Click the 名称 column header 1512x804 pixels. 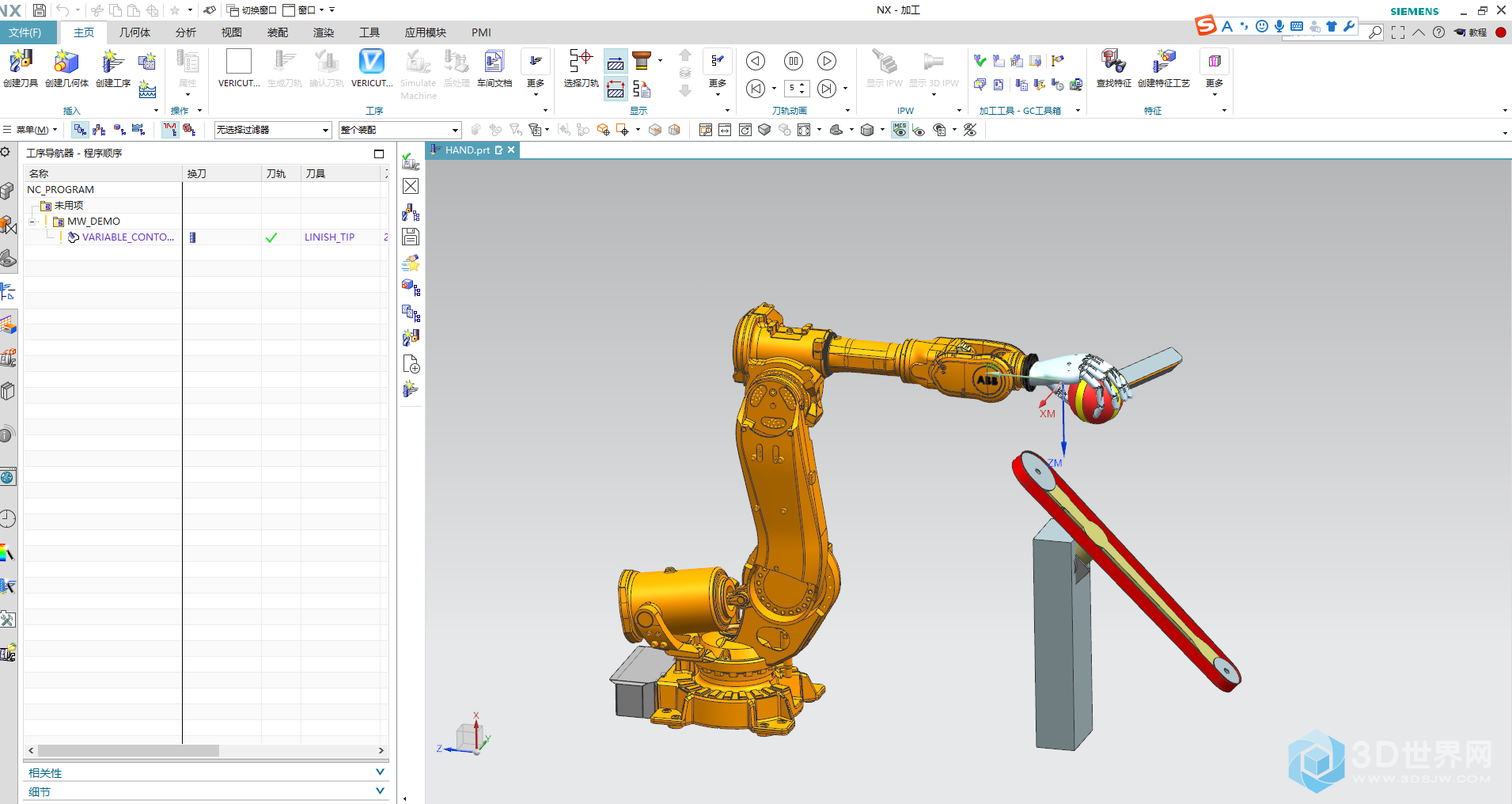[103, 173]
